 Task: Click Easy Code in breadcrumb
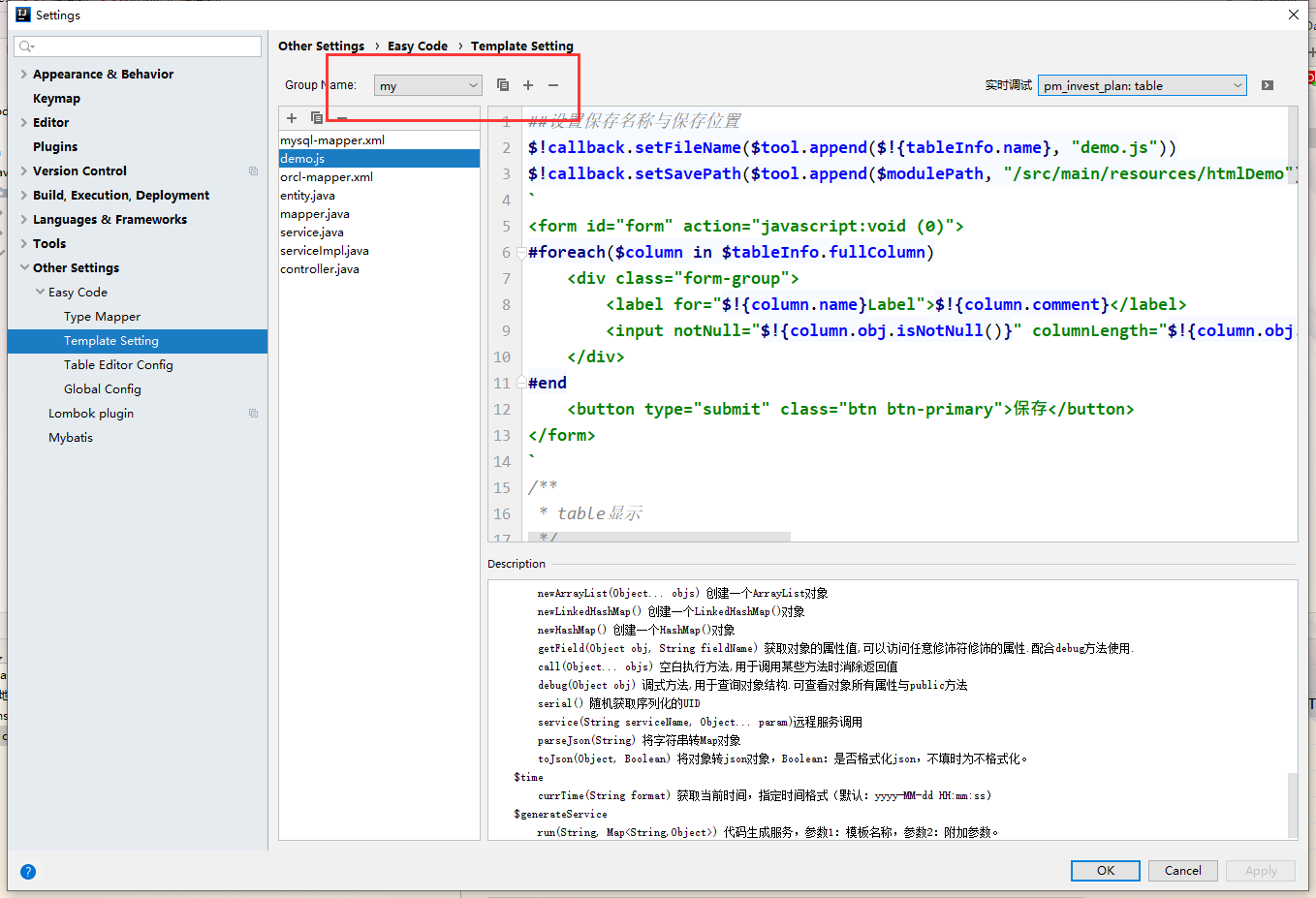[x=418, y=46]
